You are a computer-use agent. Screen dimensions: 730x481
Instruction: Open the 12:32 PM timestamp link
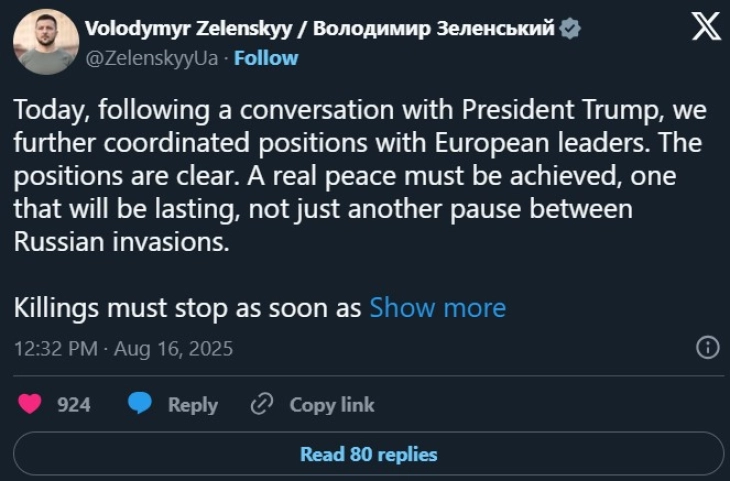(x=56, y=349)
